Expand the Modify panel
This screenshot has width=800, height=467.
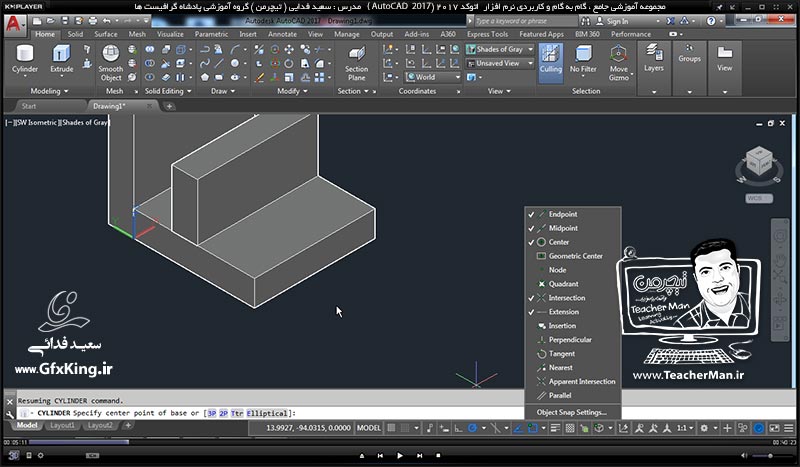tap(292, 91)
